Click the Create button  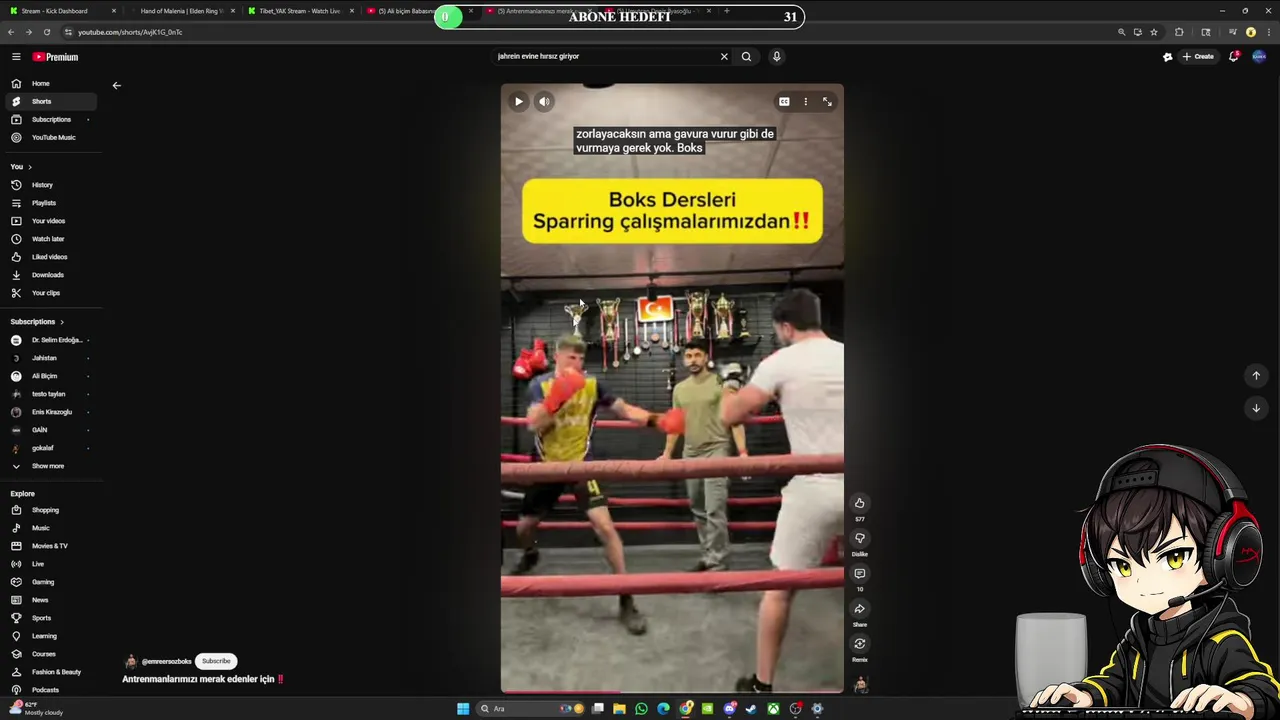coord(1198,57)
